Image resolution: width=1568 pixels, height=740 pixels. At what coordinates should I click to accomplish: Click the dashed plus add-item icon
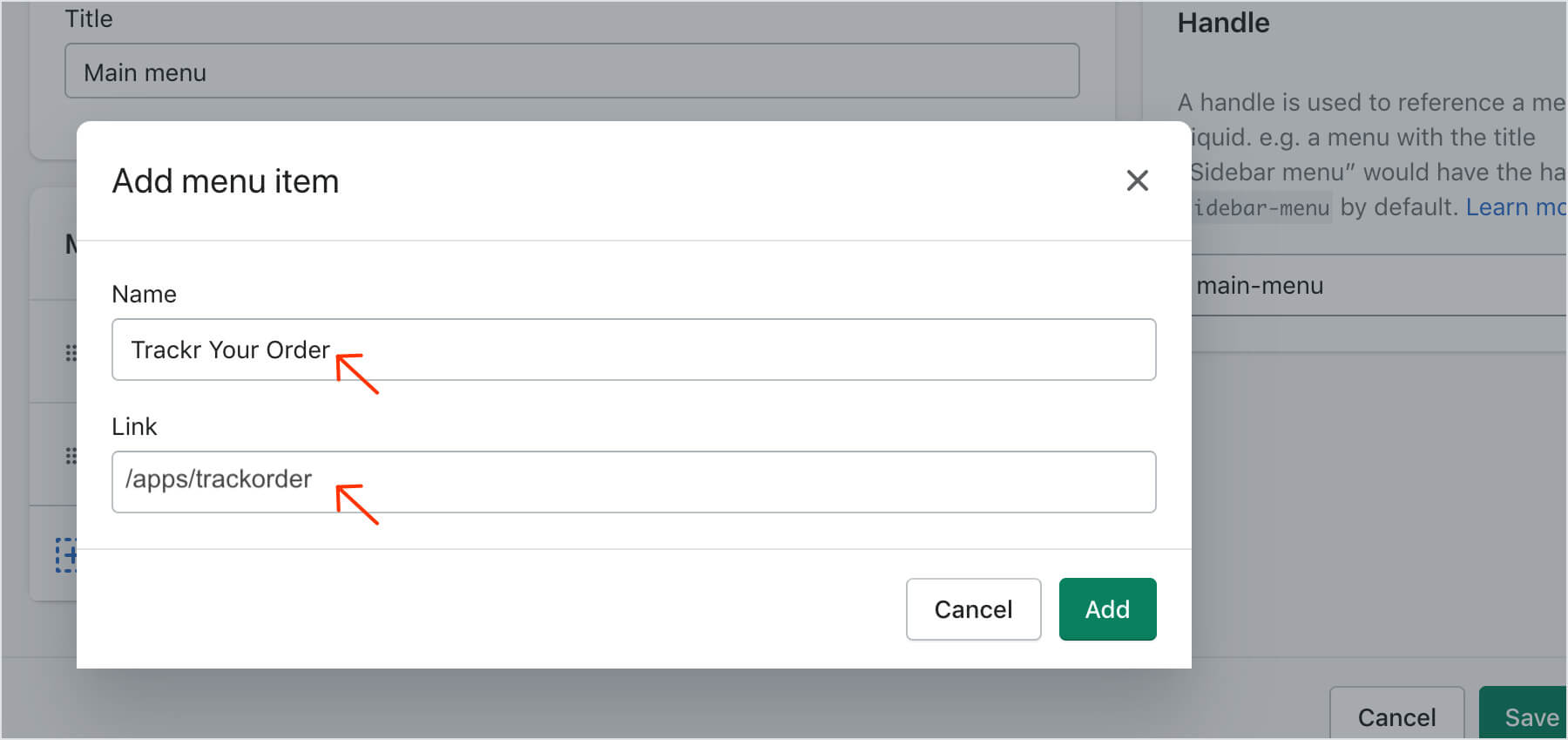point(66,554)
